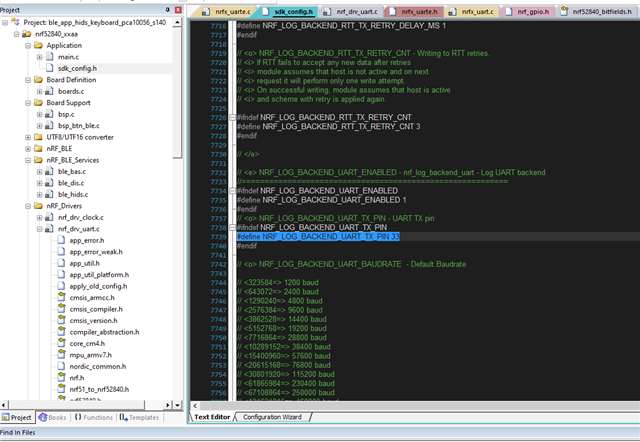
Task: Click the nRF_BLE_Services folder icon
Action: point(38,160)
